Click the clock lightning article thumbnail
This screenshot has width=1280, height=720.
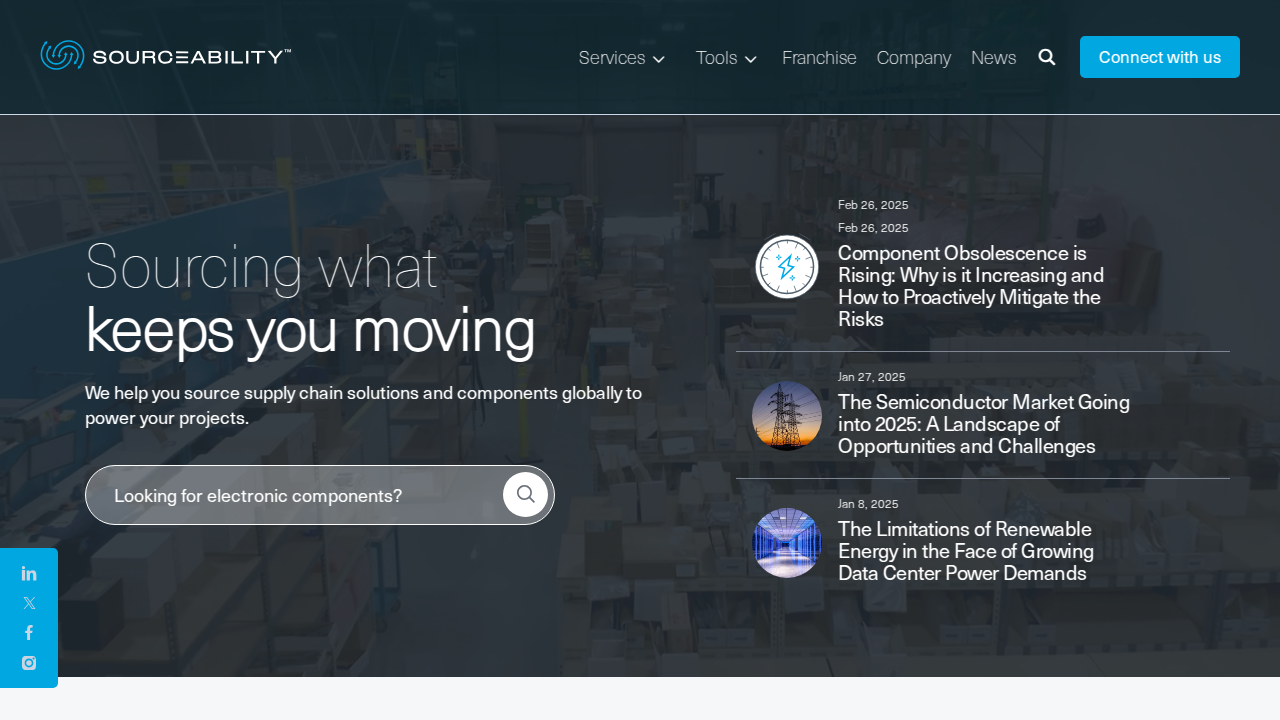787,267
